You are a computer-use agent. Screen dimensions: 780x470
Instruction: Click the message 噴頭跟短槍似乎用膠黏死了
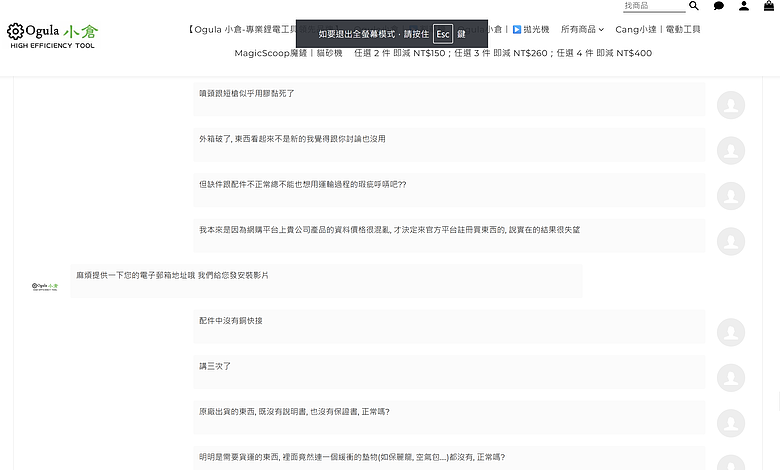pyautogui.click(x=449, y=99)
